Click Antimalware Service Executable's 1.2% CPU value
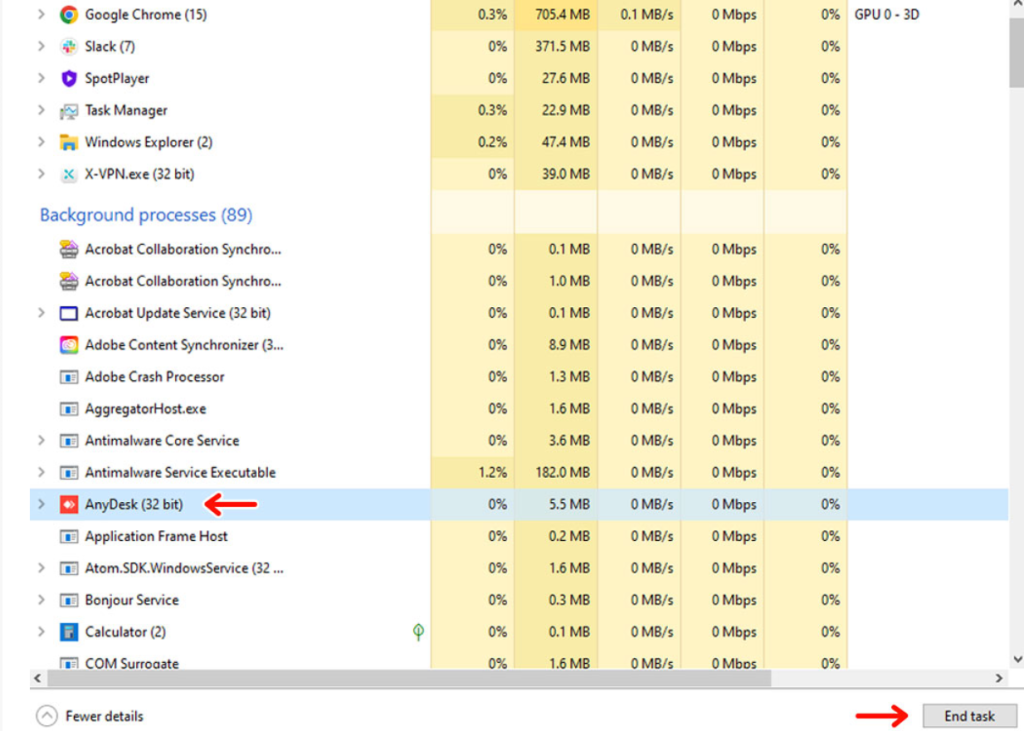 coord(492,473)
